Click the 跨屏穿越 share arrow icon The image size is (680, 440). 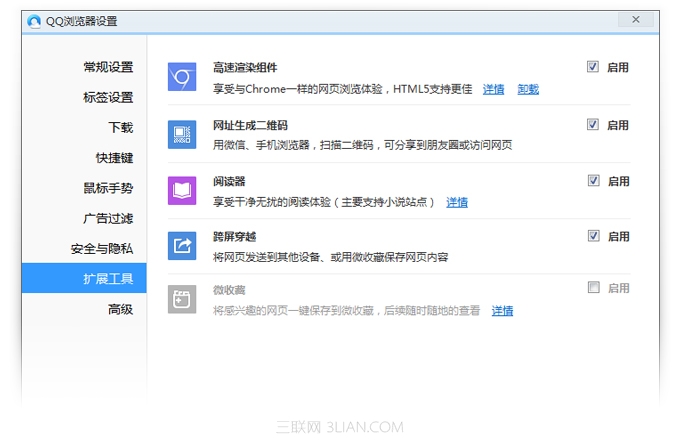(x=182, y=246)
